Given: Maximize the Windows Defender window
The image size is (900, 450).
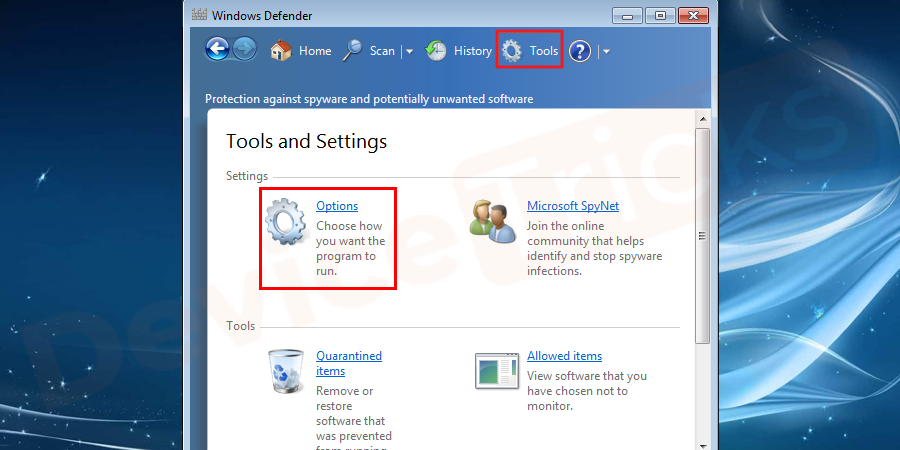Looking at the screenshot, I should (x=660, y=15).
